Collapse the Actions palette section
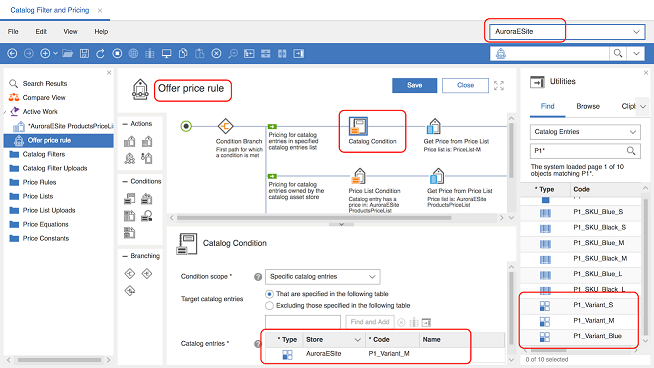Screen dimensions: 654x368 [125, 124]
